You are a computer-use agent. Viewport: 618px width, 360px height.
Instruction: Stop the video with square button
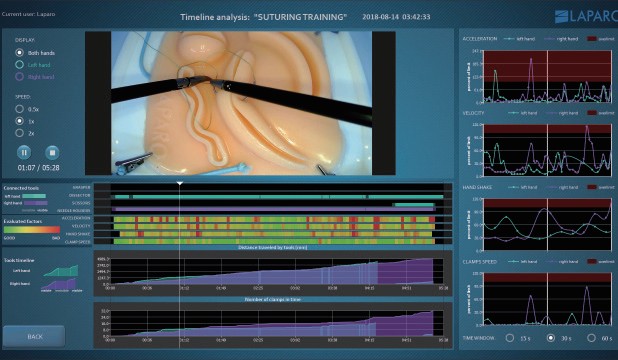tap(52, 152)
